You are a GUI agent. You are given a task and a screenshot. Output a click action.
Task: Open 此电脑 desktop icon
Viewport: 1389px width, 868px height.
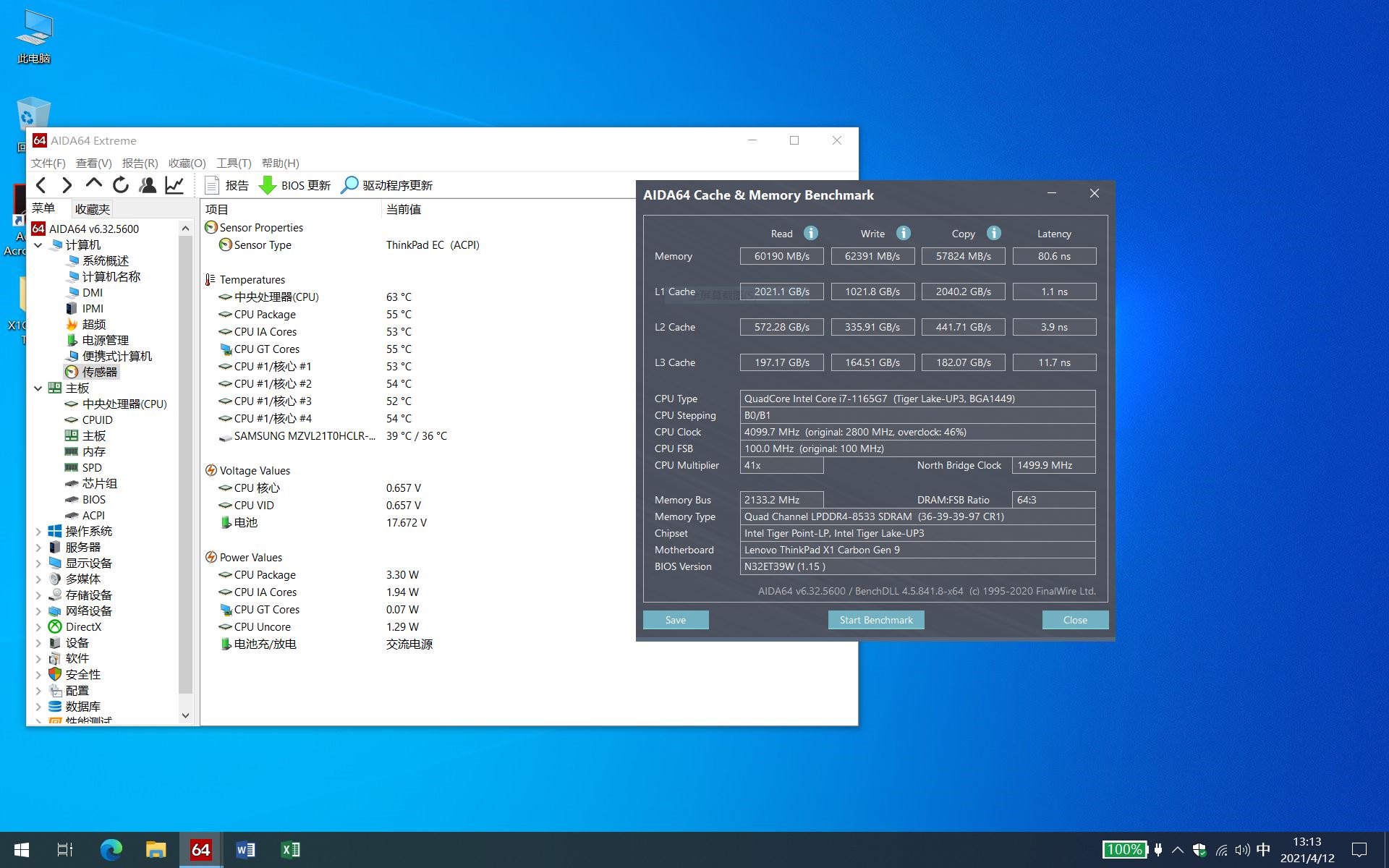34,38
